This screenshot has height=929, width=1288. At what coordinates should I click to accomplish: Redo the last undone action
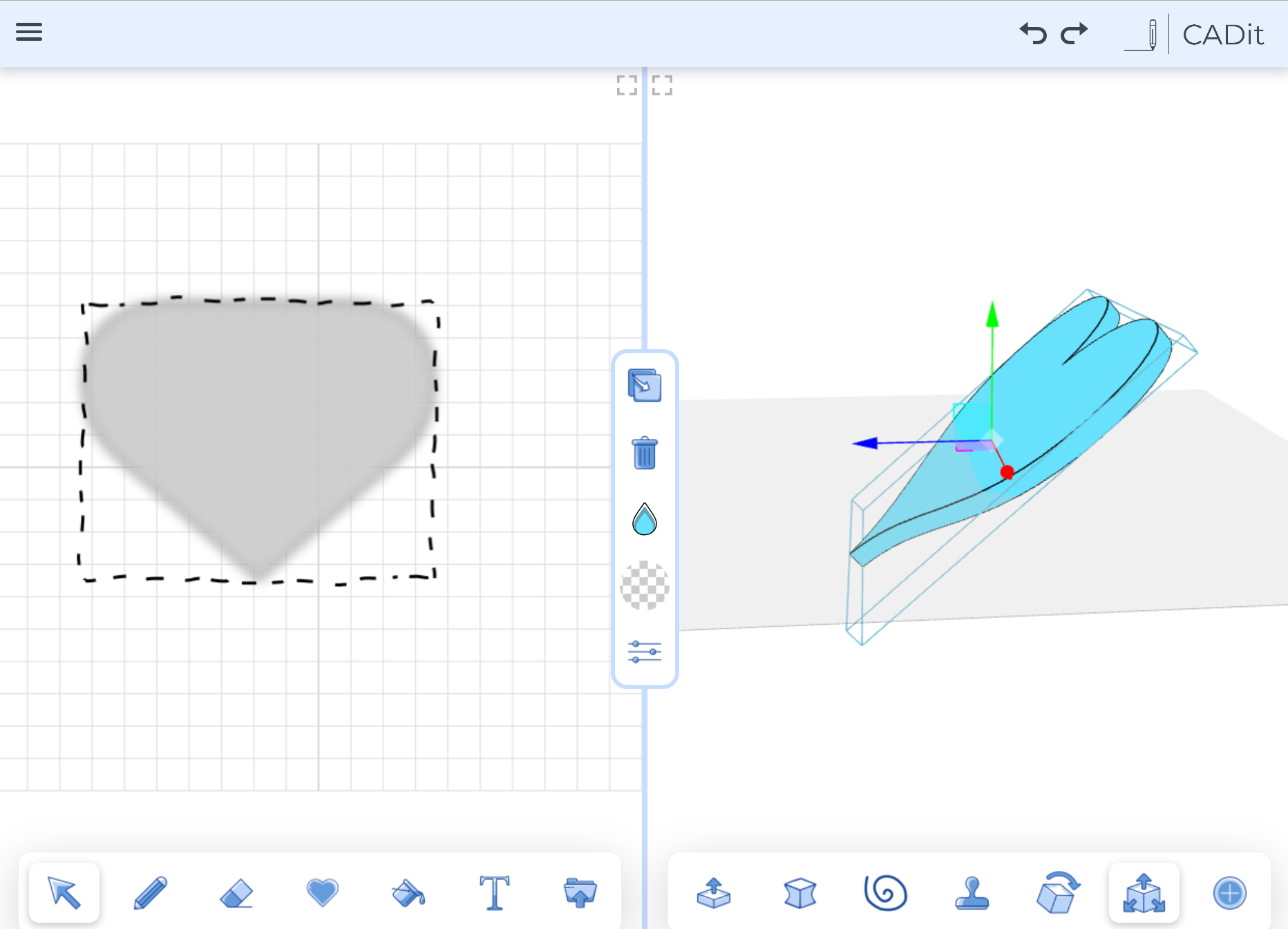pos(1074,33)
